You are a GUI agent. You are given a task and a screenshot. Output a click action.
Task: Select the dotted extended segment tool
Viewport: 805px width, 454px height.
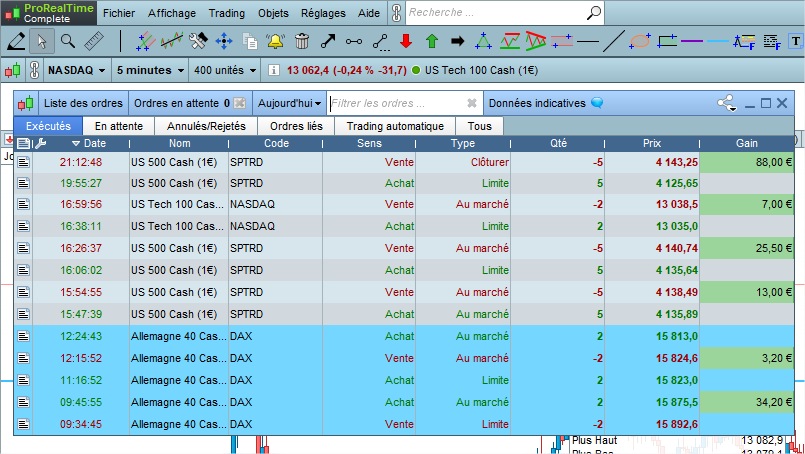[380, 42]
